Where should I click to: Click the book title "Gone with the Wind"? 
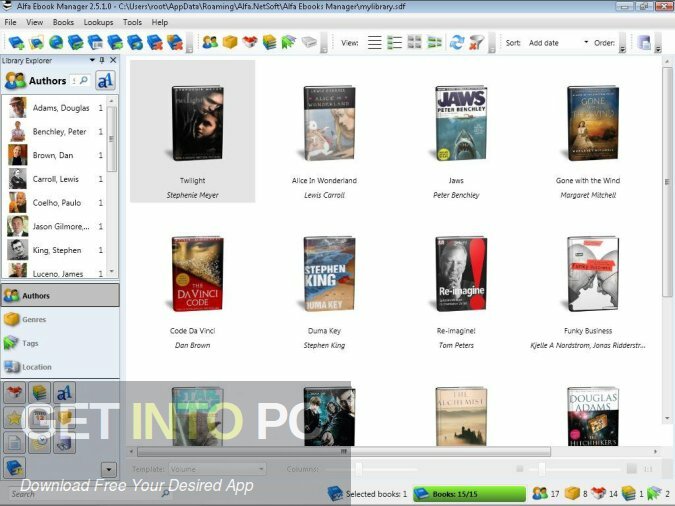588,180
